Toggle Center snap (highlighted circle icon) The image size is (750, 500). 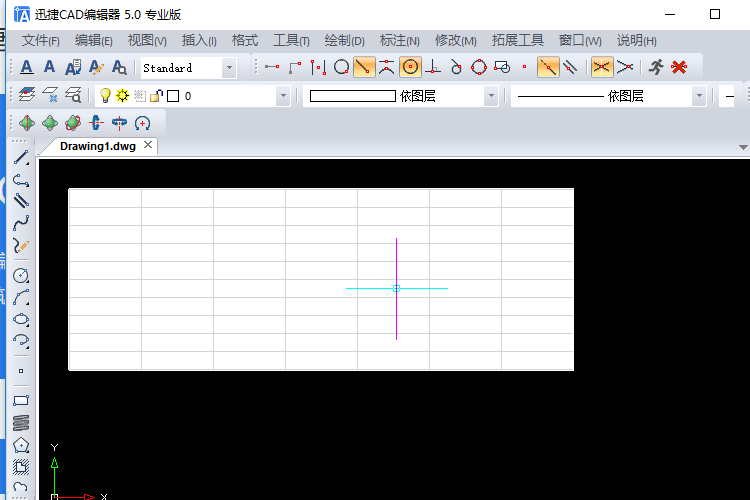[410, 67]
